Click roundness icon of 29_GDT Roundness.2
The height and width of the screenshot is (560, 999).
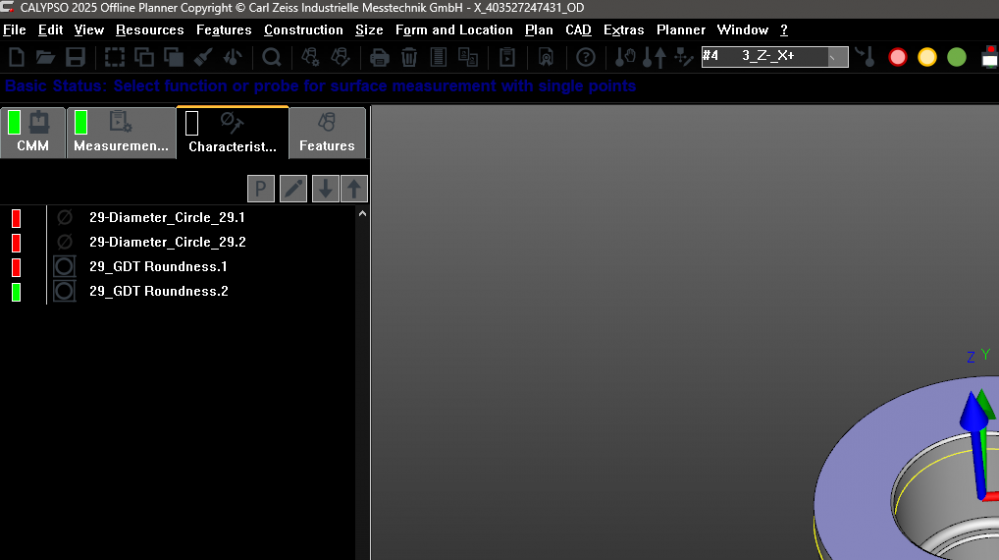(64, 291)
